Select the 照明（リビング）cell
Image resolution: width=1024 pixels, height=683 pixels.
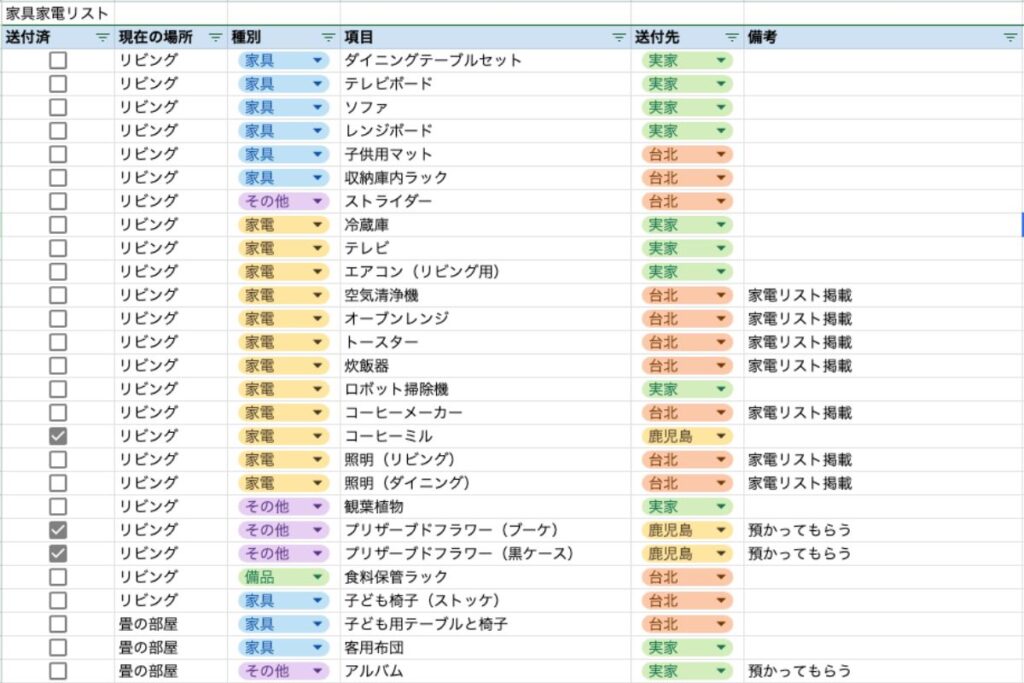(x=485, y=460)
